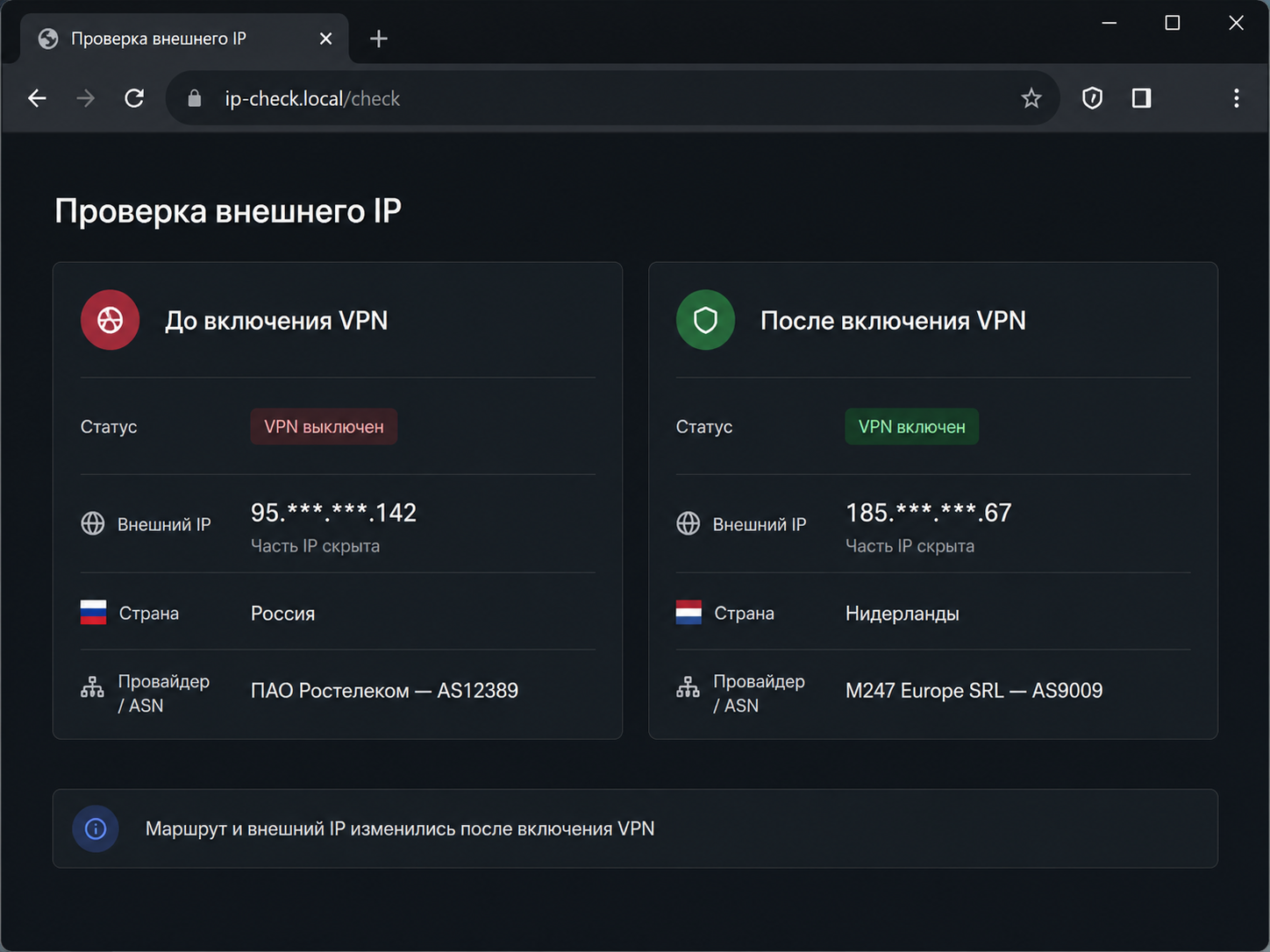
Task: Click message Маршрут и внешний IP изменились
Action: click(x=400, y=828)
